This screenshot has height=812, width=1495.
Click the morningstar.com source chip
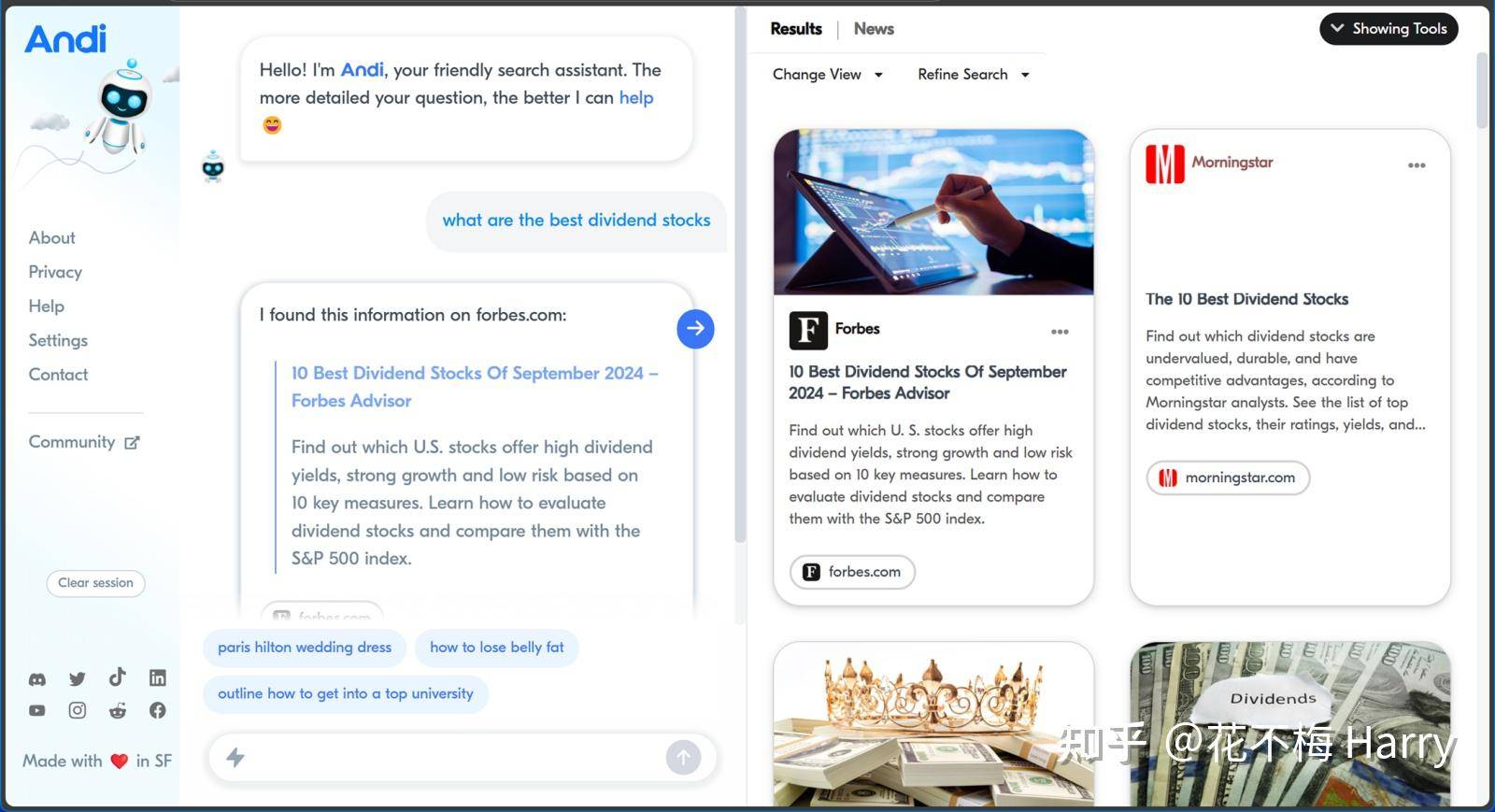1228,477
